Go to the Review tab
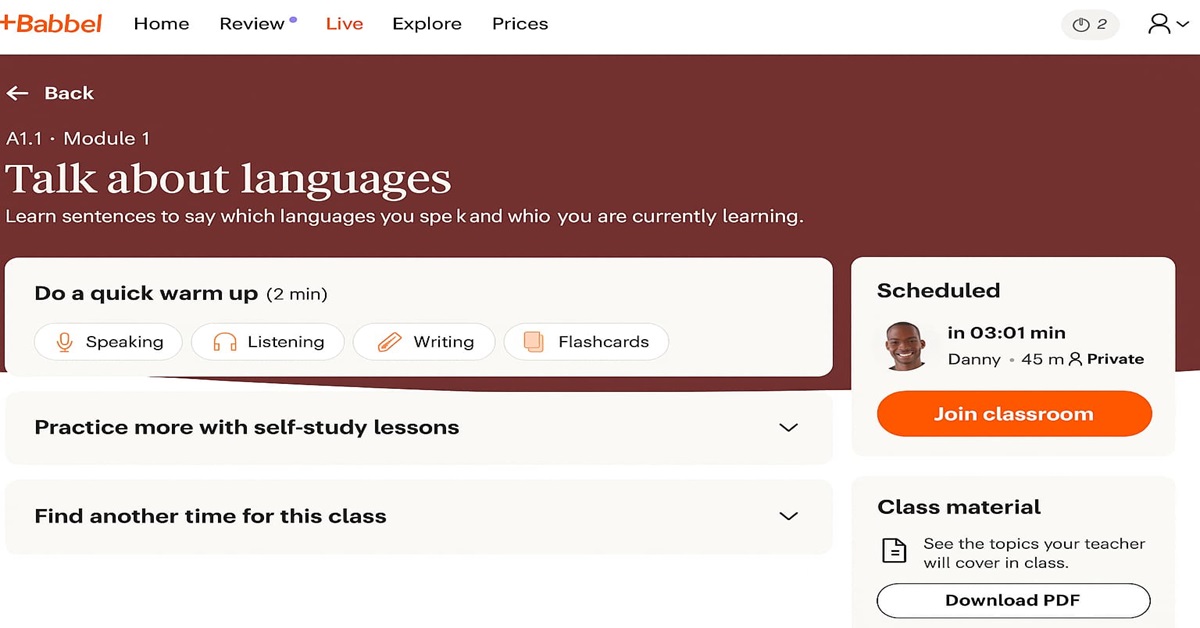The width and height of the screenshot is (1200, 628). coord(252,24)
